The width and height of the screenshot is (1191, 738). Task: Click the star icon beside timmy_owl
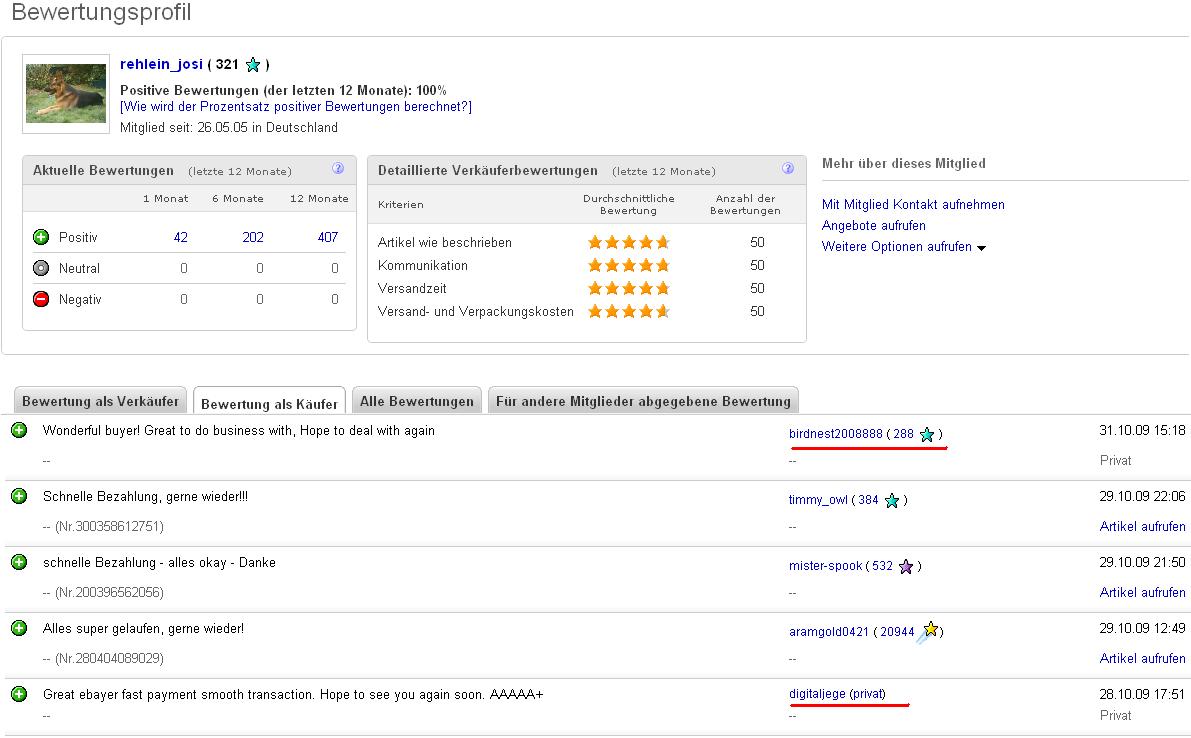tap(892, 500)
